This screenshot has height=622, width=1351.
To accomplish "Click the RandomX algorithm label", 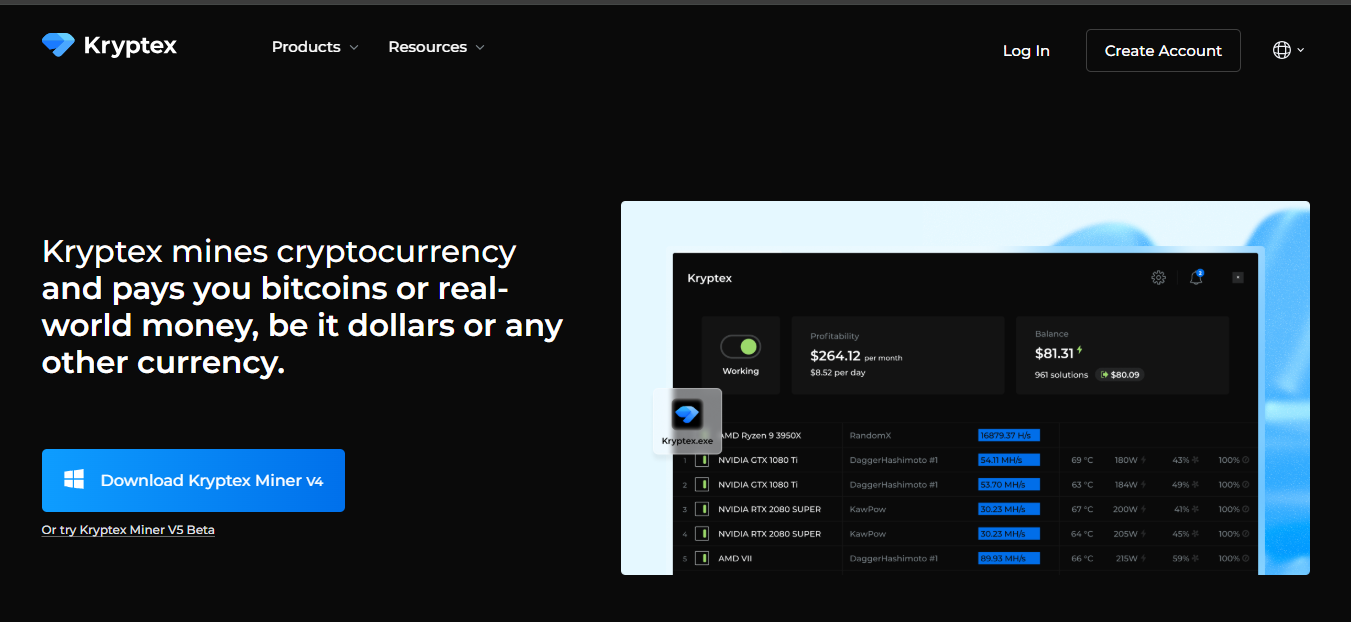I will 870,435.
